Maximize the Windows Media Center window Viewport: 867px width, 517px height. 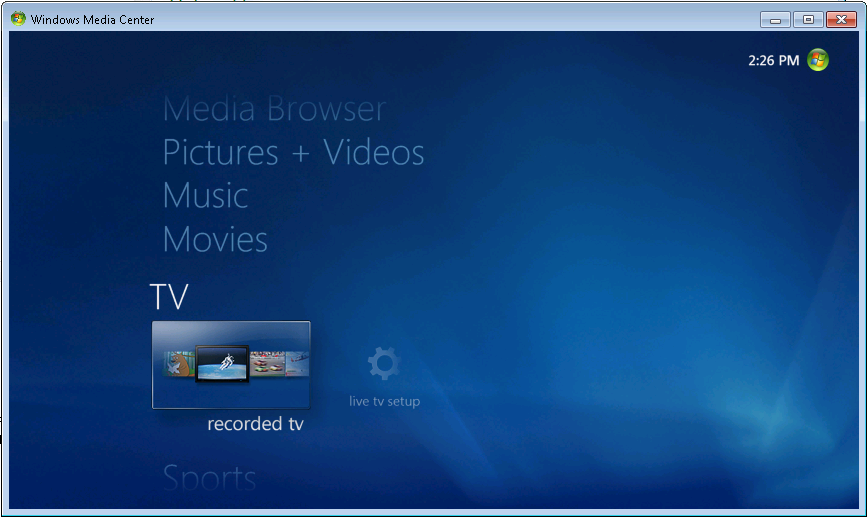(807, 19)
